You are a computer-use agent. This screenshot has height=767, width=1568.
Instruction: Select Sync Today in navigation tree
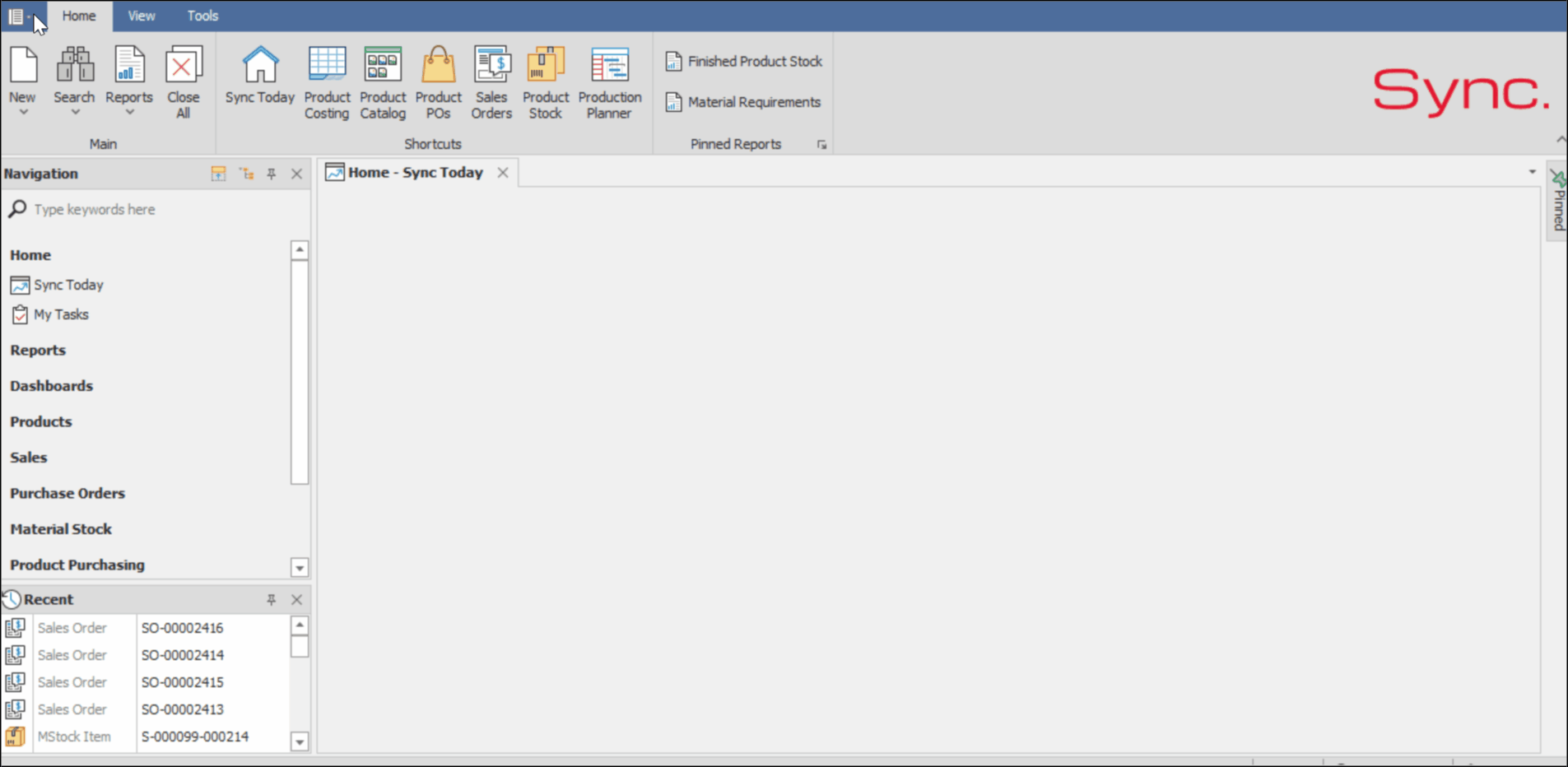click(x=68, y=285)
